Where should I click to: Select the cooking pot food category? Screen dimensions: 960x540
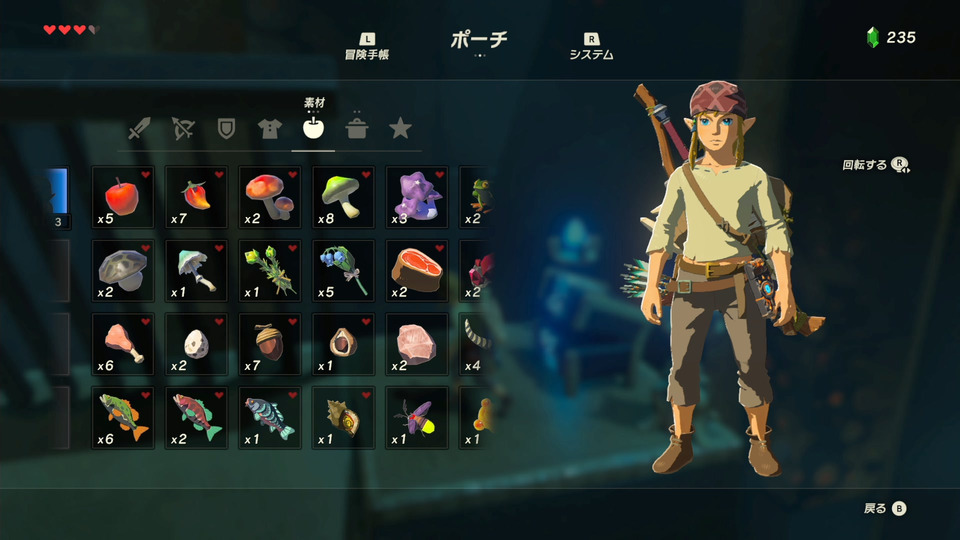pos(356,127)
